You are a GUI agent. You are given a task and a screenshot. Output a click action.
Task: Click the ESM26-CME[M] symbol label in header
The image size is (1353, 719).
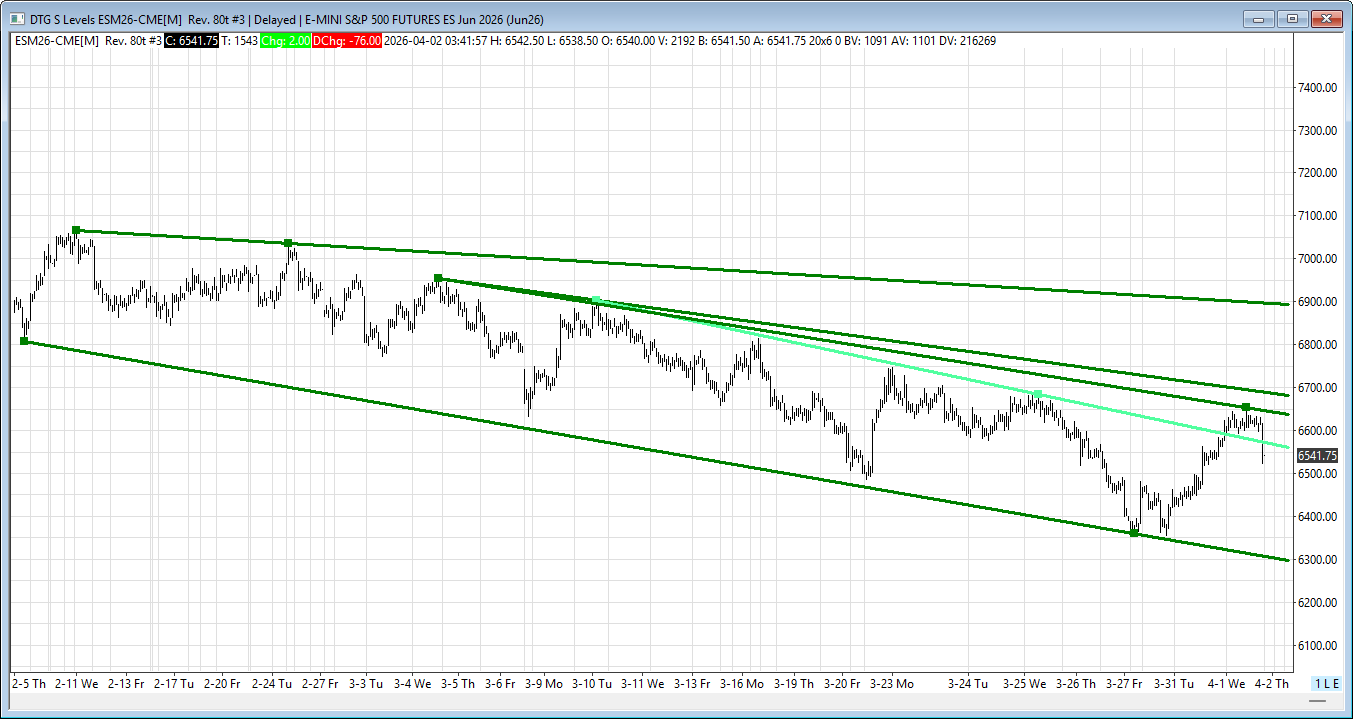(x=56, y=41)
